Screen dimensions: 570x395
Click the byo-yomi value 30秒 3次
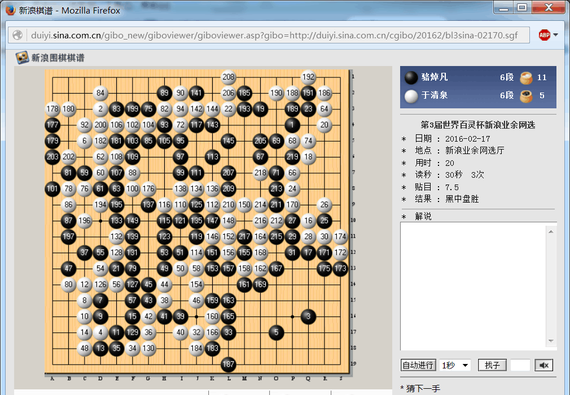465,175
